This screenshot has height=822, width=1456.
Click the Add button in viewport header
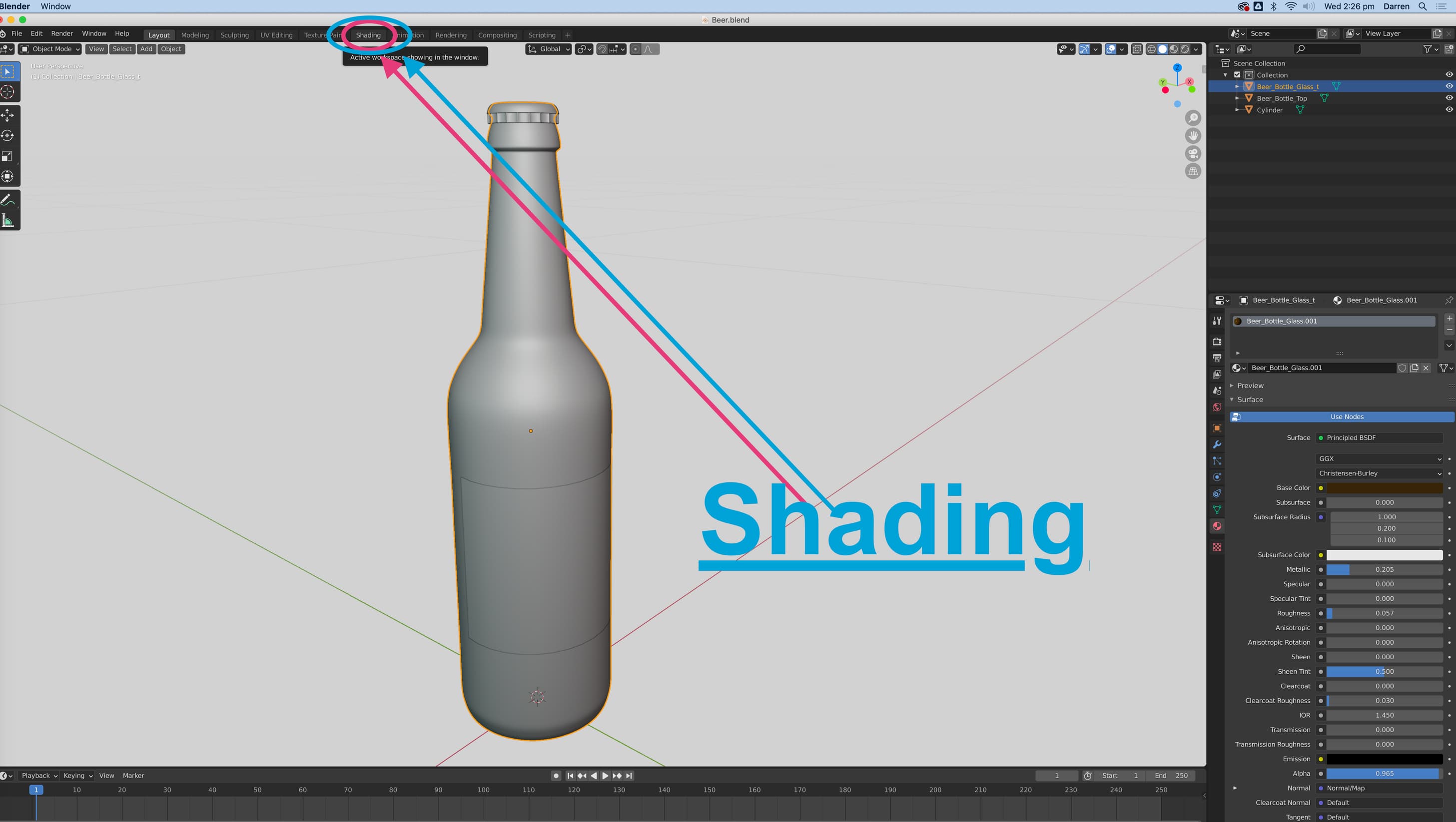[146, 49]
